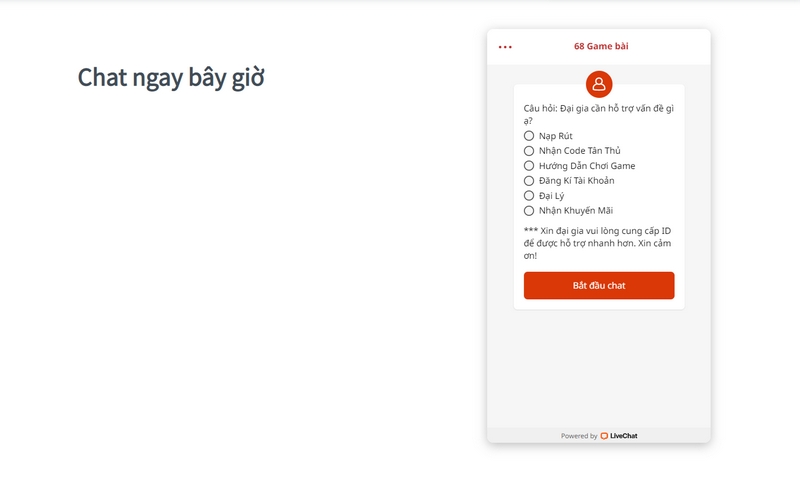Click the Chat ngay bây giờ heading

tap(171, 78)
